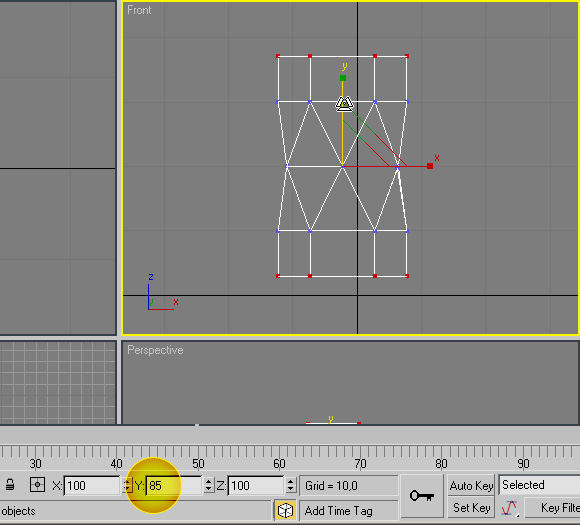Toggle the Selection Lock padlock icon

click(x=10, y=485)
